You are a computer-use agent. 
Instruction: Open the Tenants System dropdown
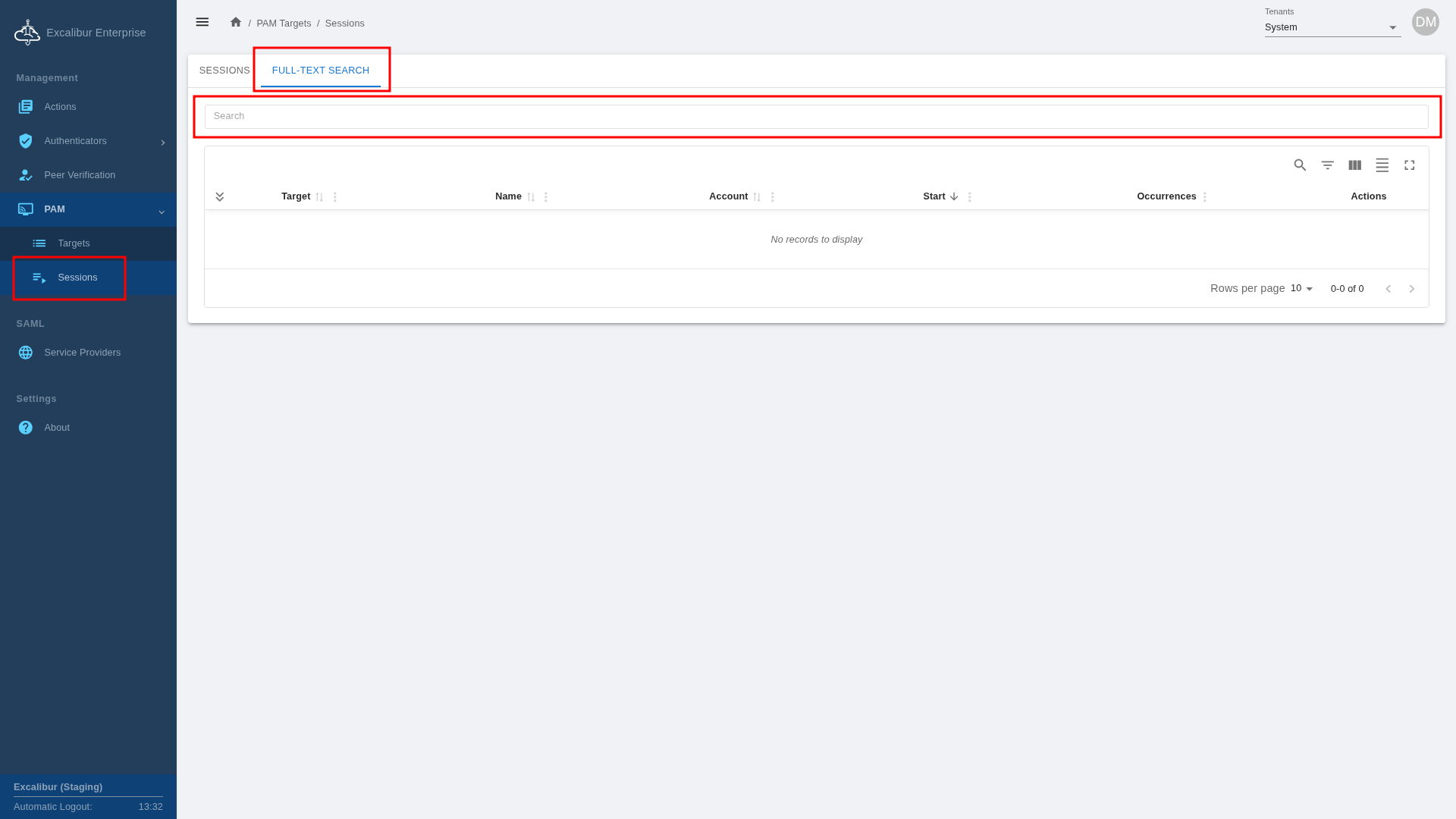coord(1332,27)
